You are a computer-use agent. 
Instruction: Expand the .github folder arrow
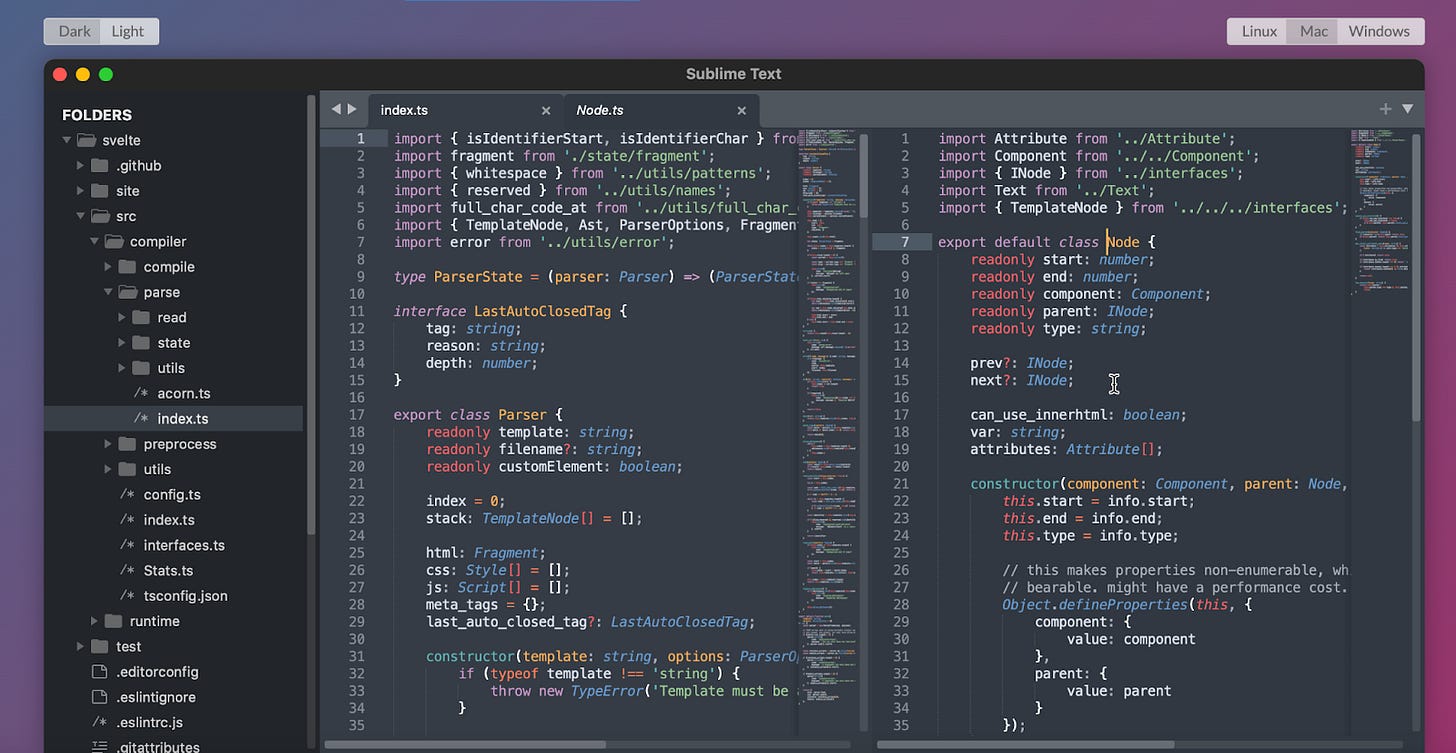pyautogui.click(x=80, y=165)
